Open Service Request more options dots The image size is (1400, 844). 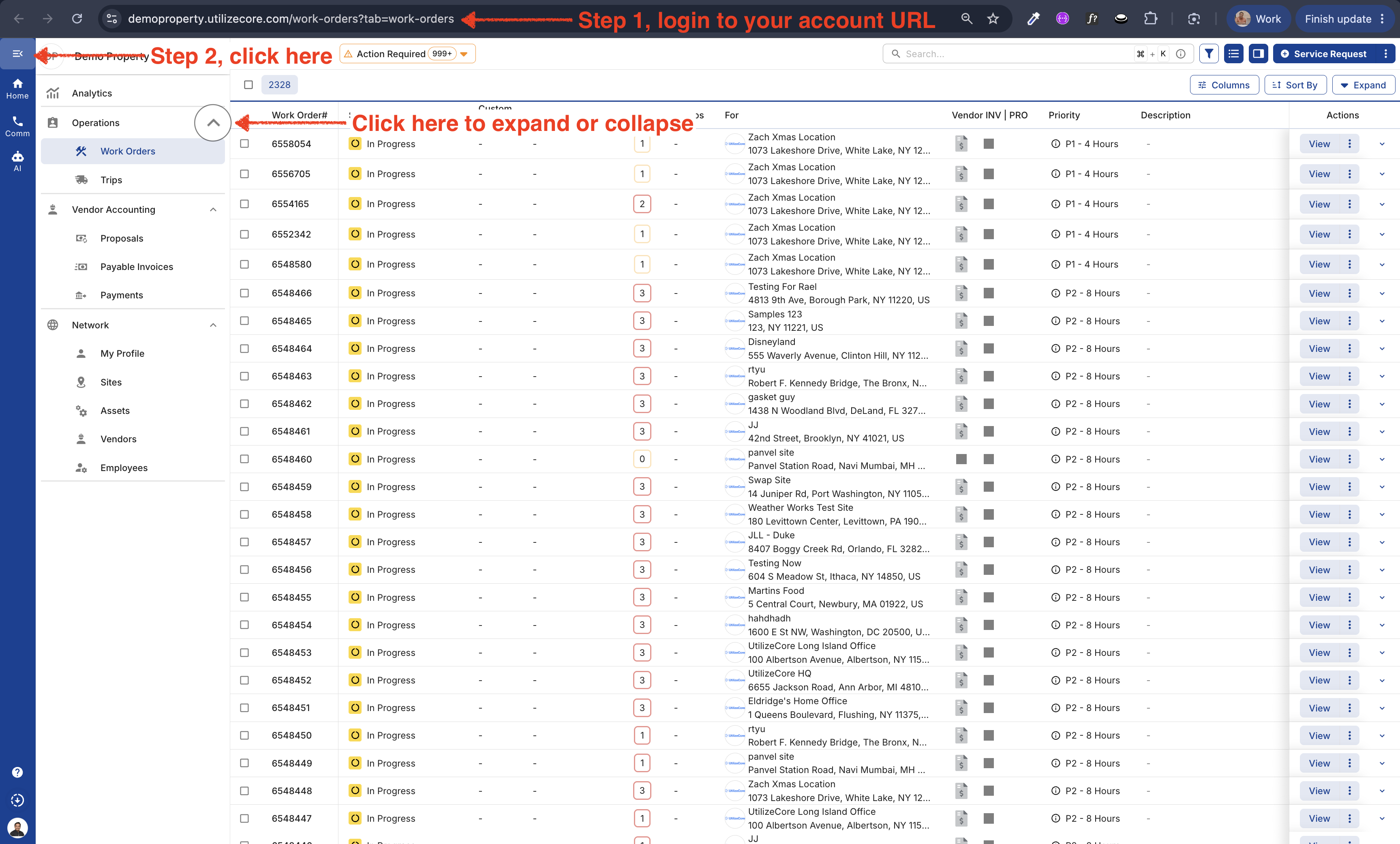(x=1386, y=54)
